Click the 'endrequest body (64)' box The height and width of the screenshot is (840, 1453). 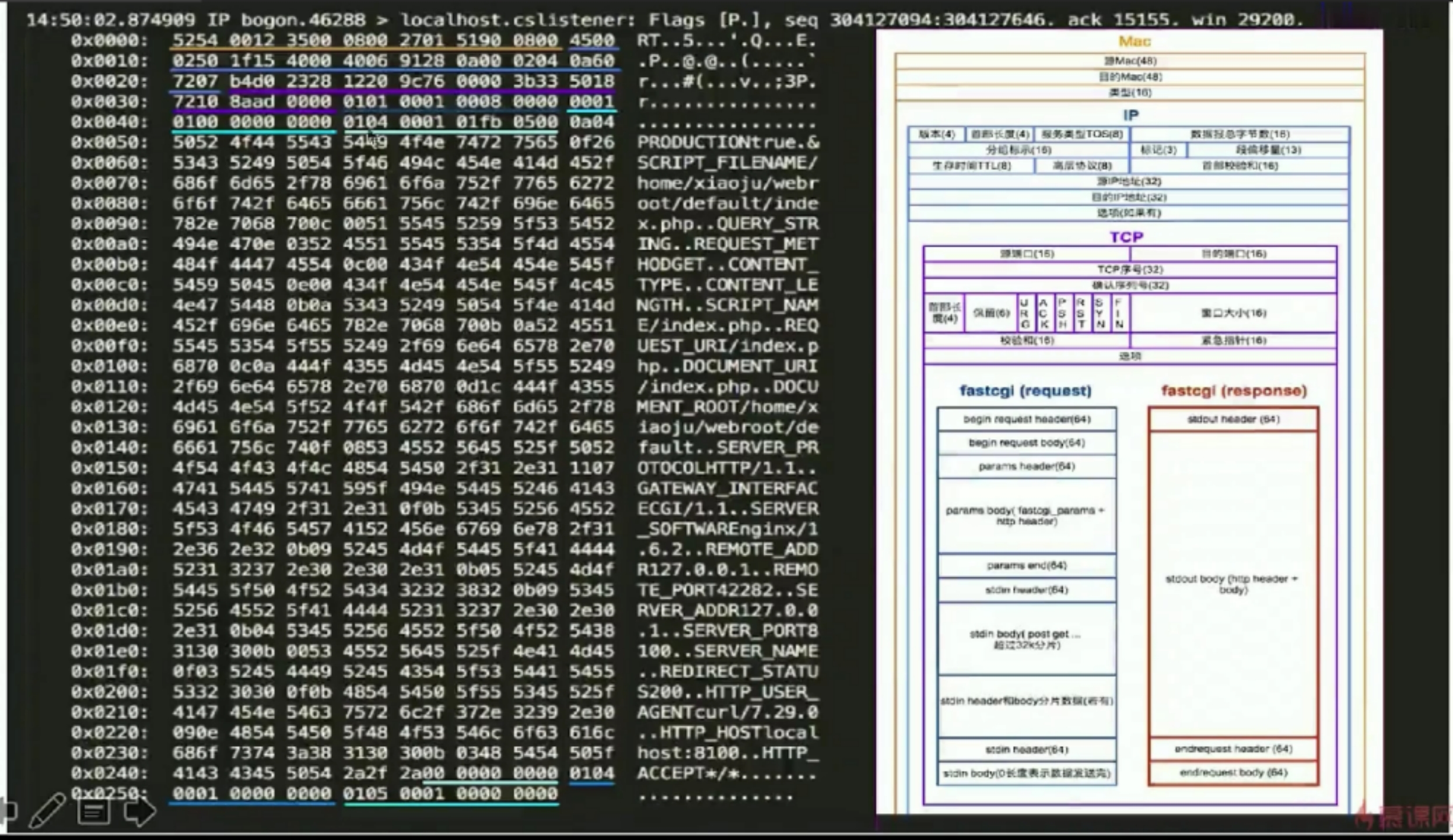(1233, 773)
